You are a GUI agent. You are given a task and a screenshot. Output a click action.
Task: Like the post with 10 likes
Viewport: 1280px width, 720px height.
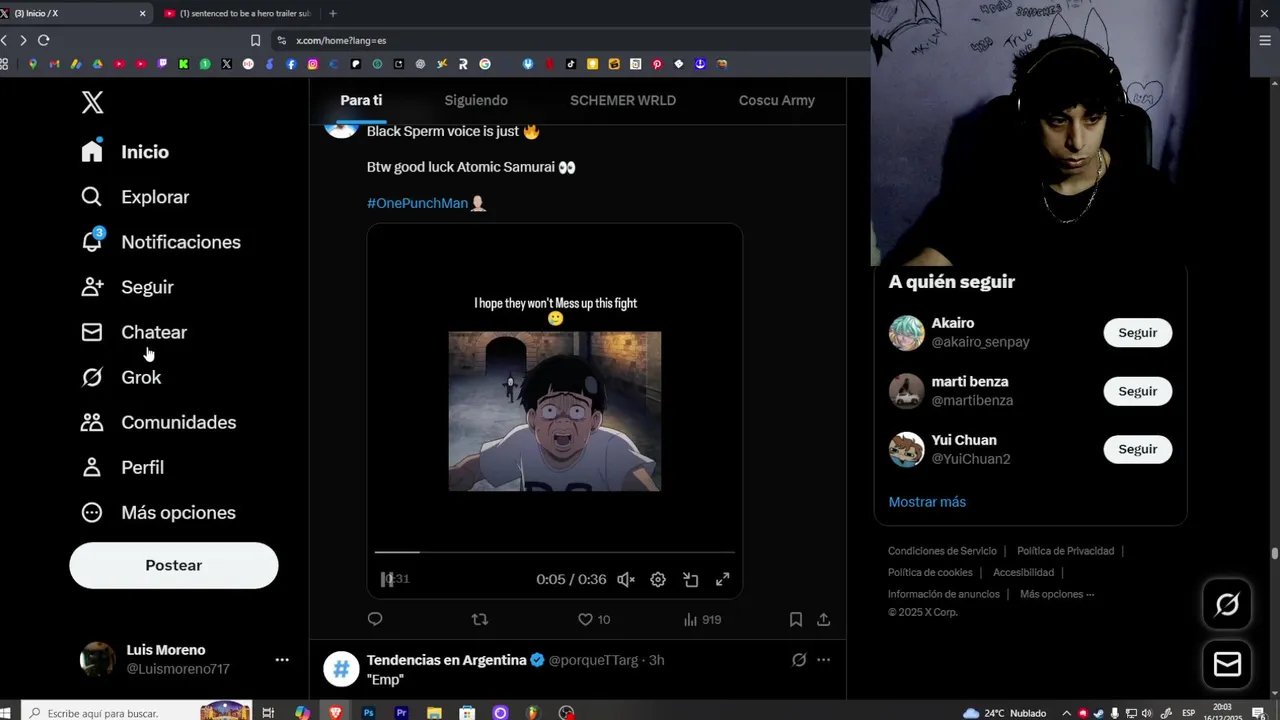(594, 619)
